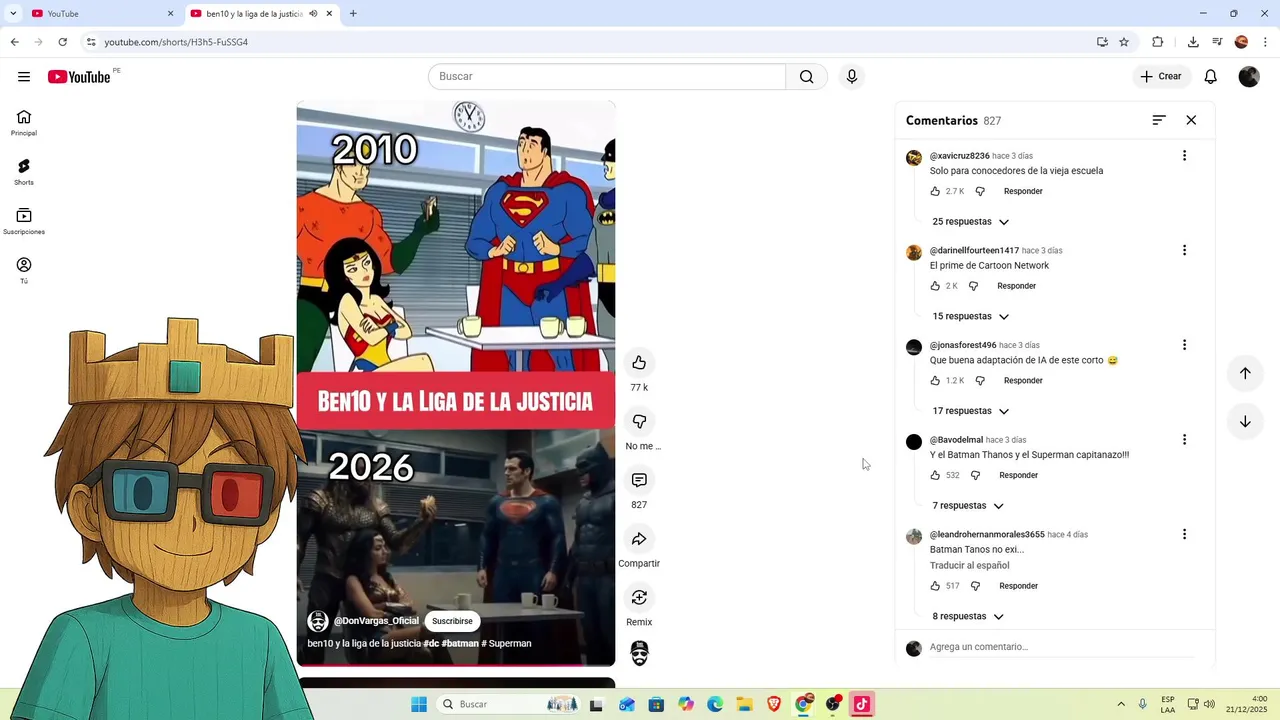
Task: Dislike the 'El prime de Cartoon Network' comment
Action: point(973,286)
